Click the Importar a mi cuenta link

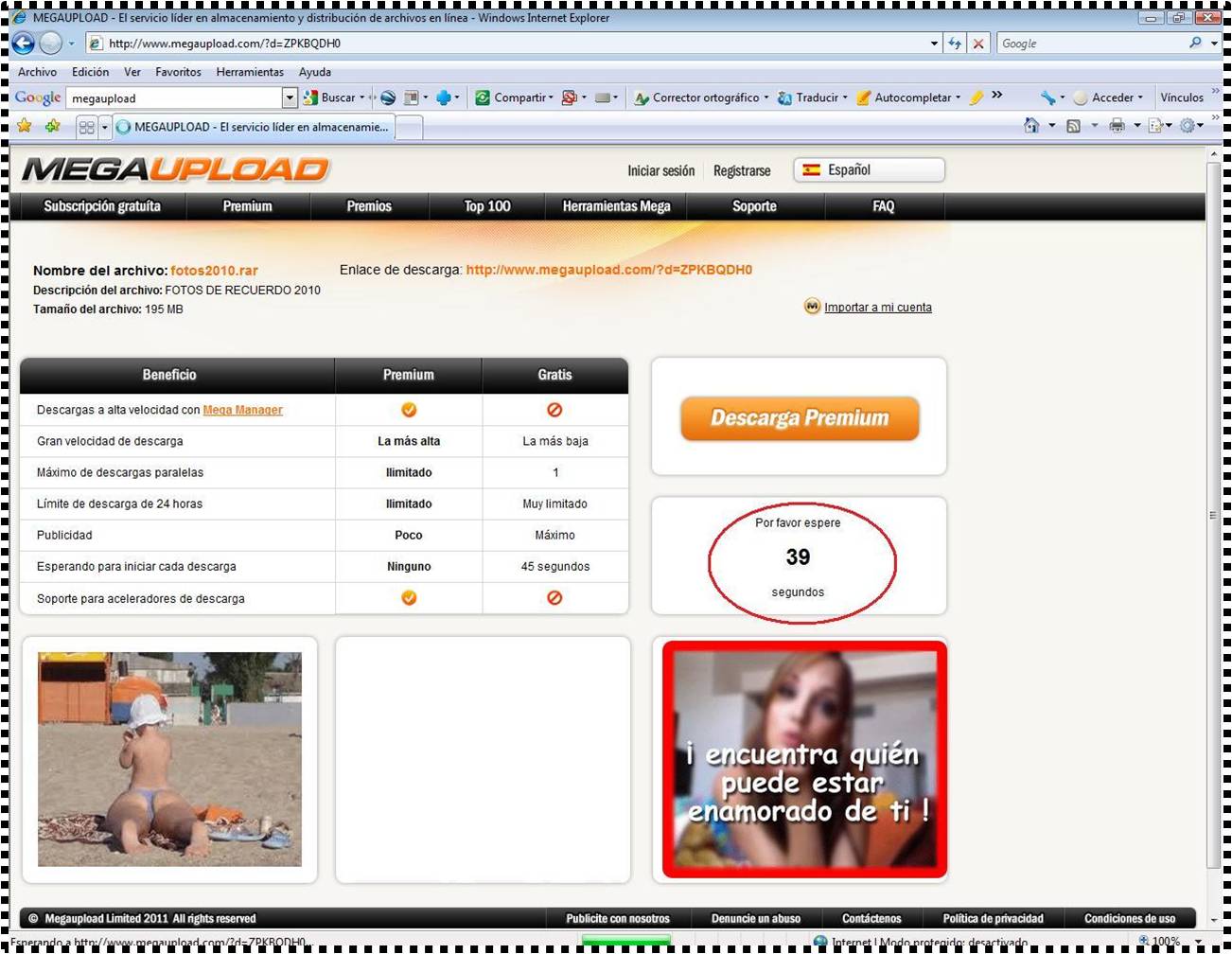click(878, 308)
